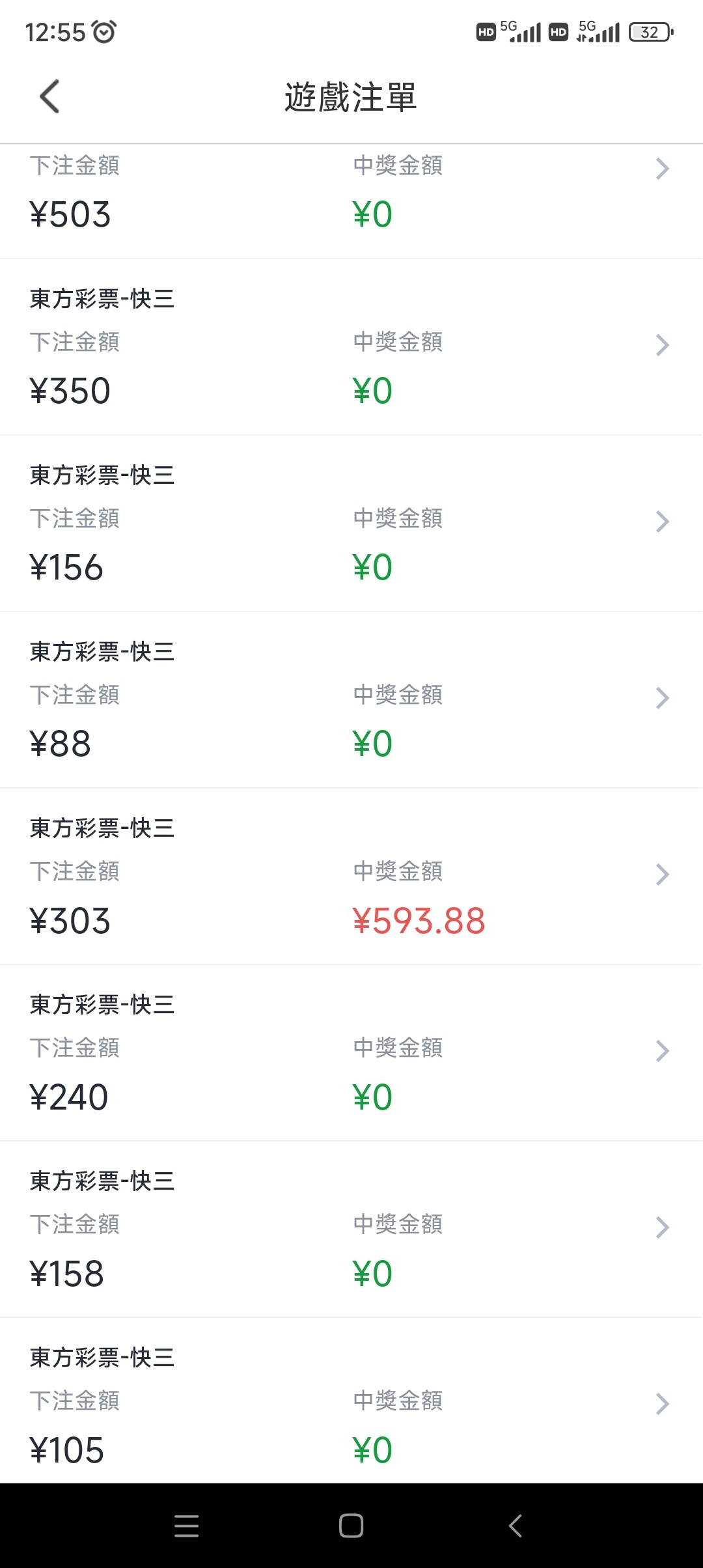Screen dimensions: 703x1568
Task: Open the ¥105 bet record chevron
Action: tap(662, 1404)
